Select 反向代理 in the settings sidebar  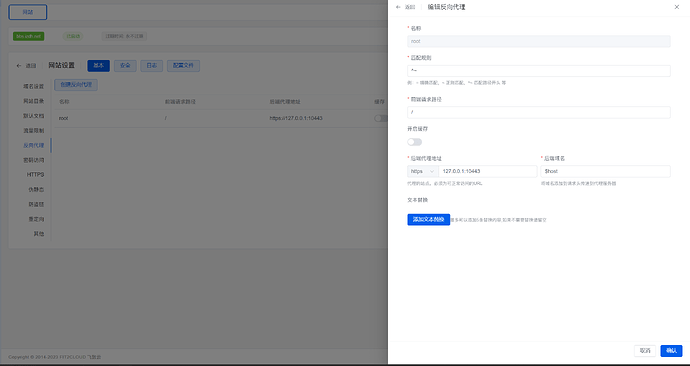[34, 146]
